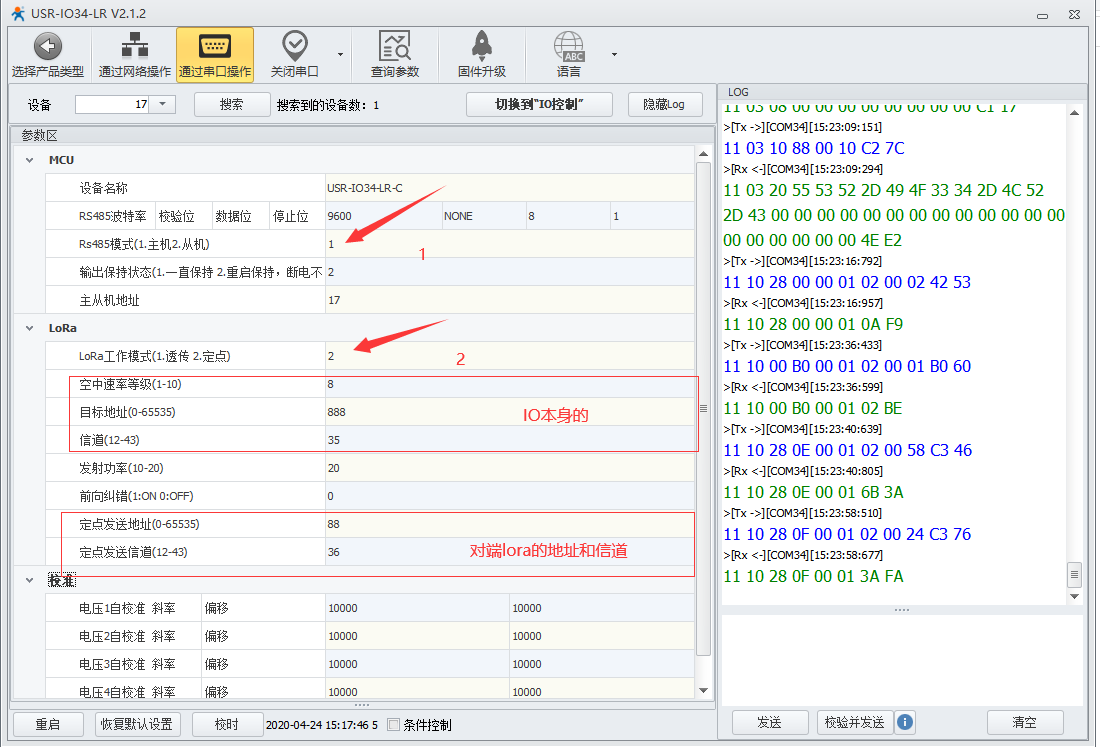The height and width of the screenshot is (747, 1100).
Task: Click the 校验位 value NONE
Action: point(484,216)
